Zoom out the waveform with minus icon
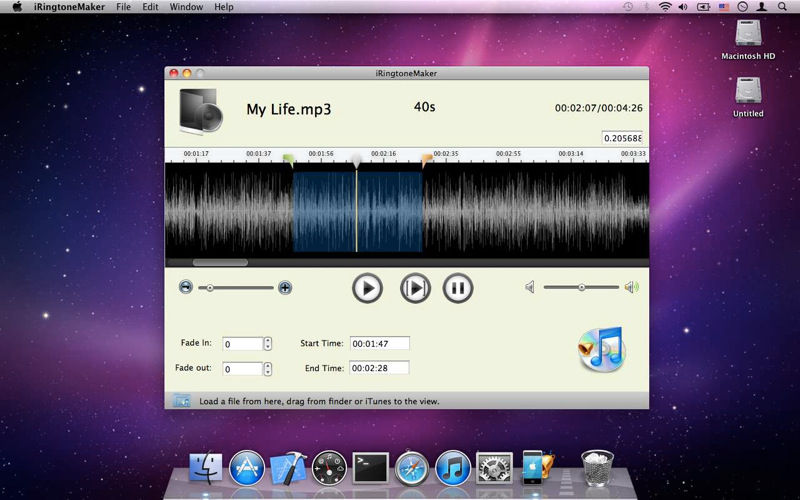This screenshot has height=500, width=800. tap(186, 287)
